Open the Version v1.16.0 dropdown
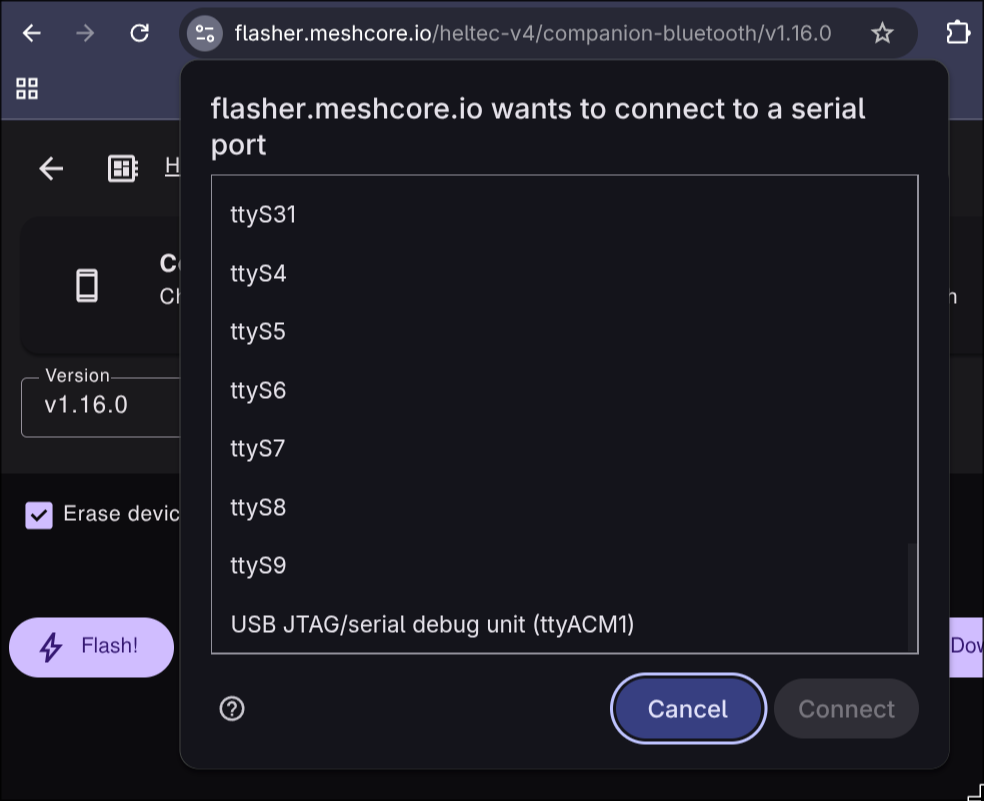The image size is (984, 801). pyautogui.click(x=100, y=407)
